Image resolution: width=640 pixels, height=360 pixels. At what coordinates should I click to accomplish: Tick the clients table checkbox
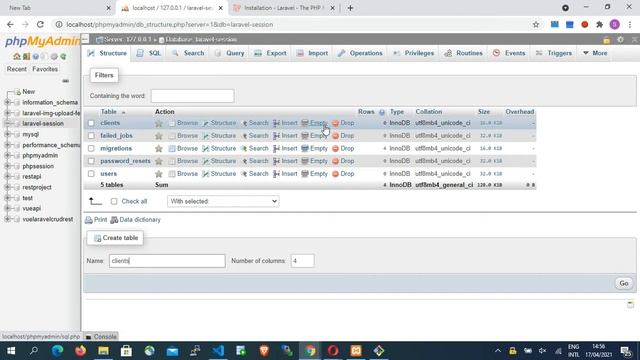click(91, 123)
